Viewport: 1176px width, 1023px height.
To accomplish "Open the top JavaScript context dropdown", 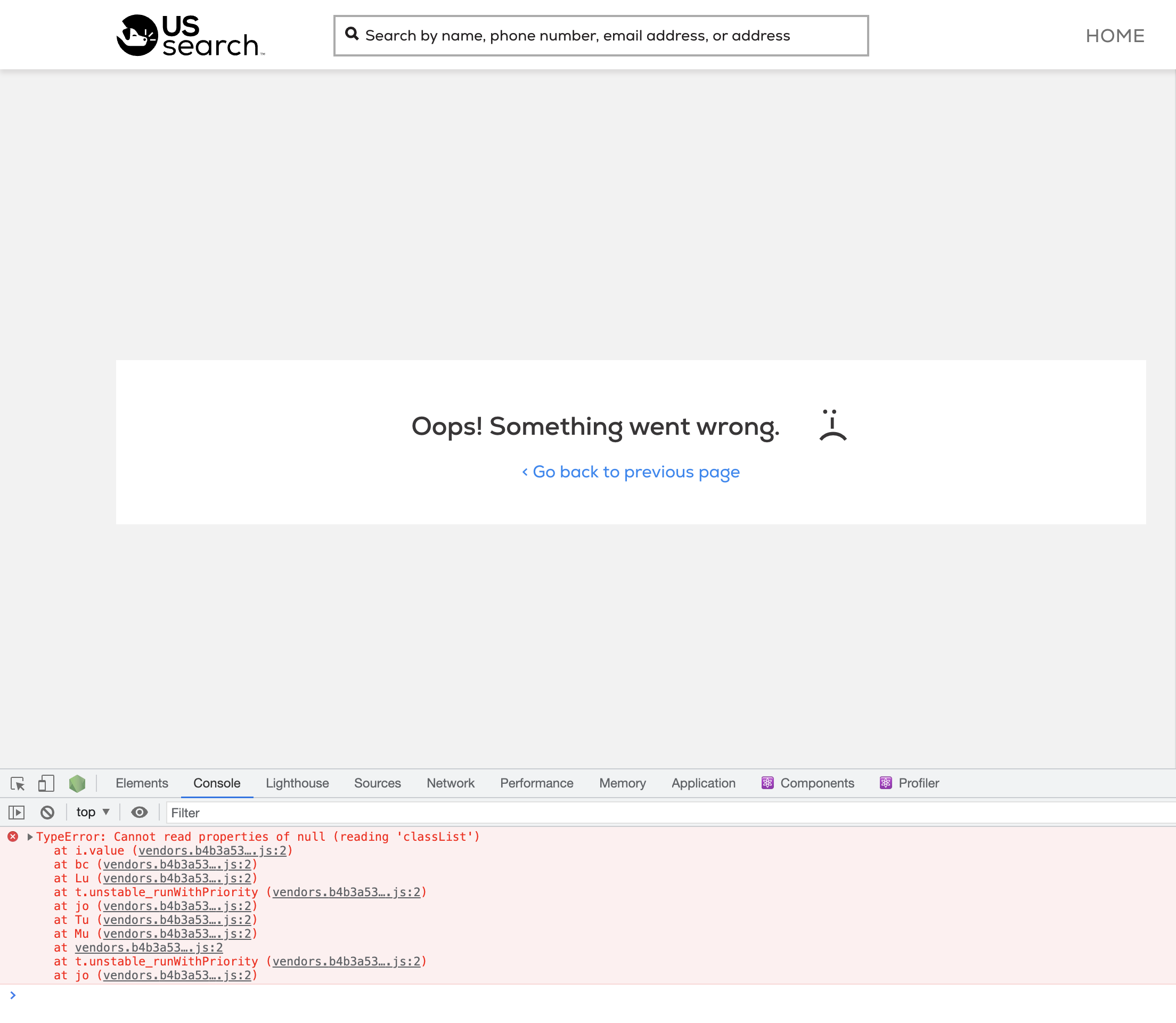I will pos(93,812).
